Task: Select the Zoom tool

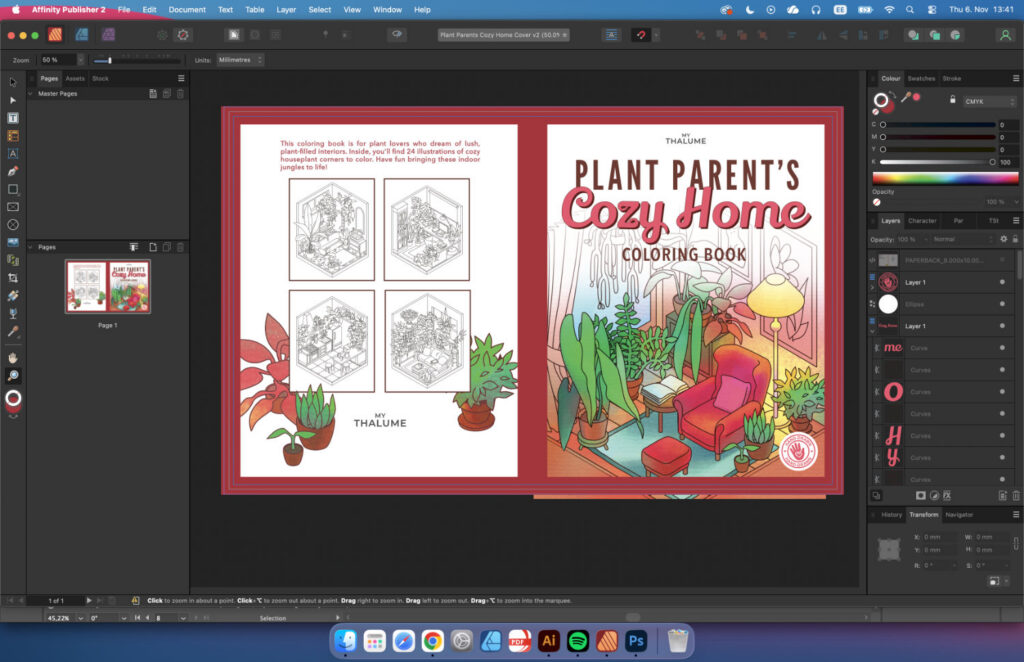Action: 13,375
